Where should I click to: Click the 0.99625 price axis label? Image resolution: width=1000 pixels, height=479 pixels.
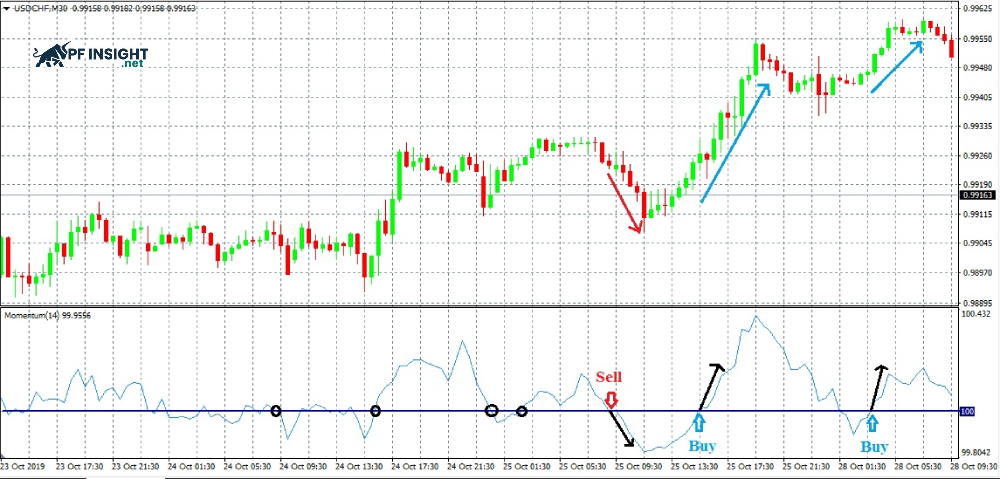pyautogui.click(x=976, y=8)
